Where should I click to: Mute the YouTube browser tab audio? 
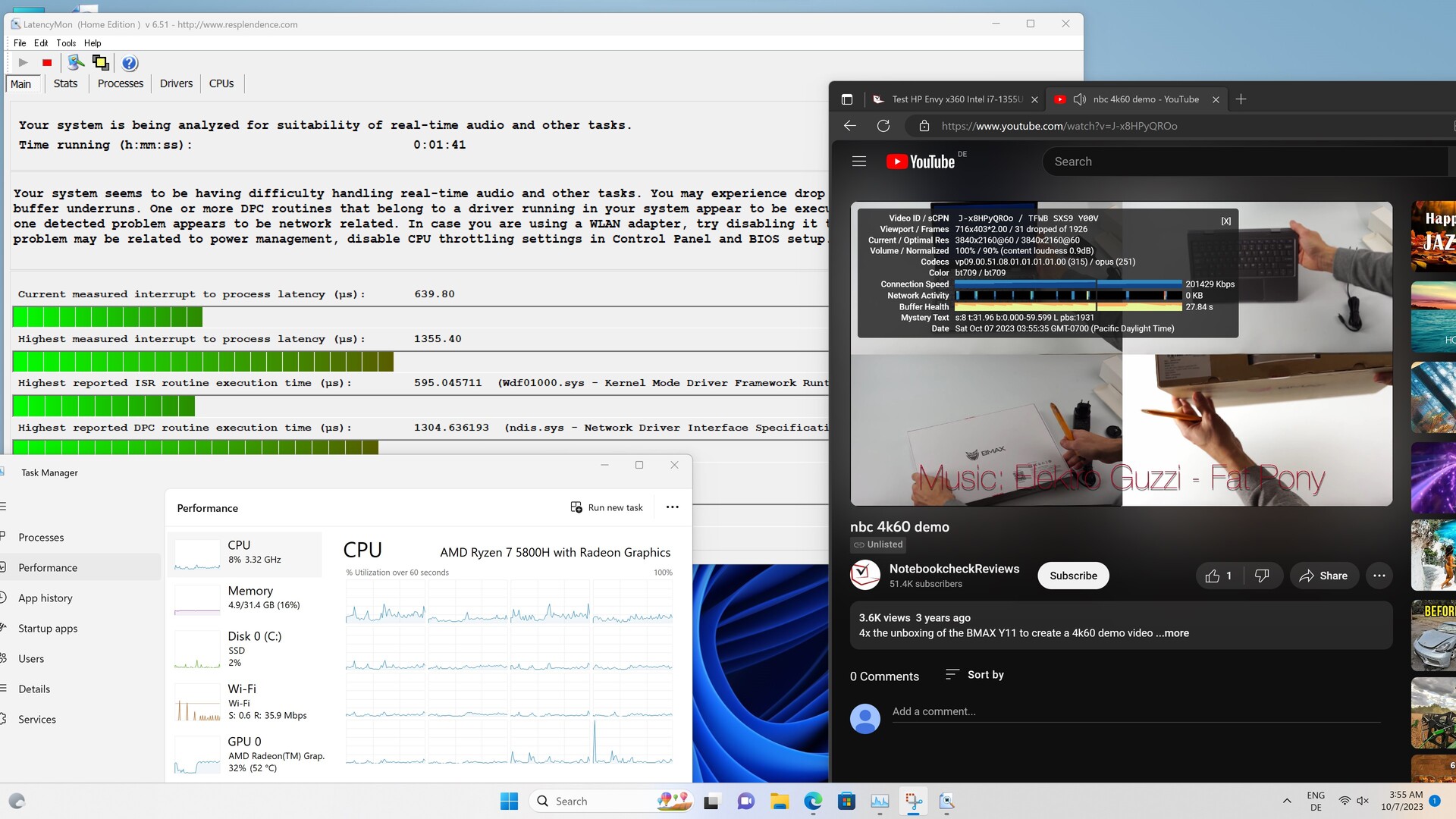click(1080, 99)
